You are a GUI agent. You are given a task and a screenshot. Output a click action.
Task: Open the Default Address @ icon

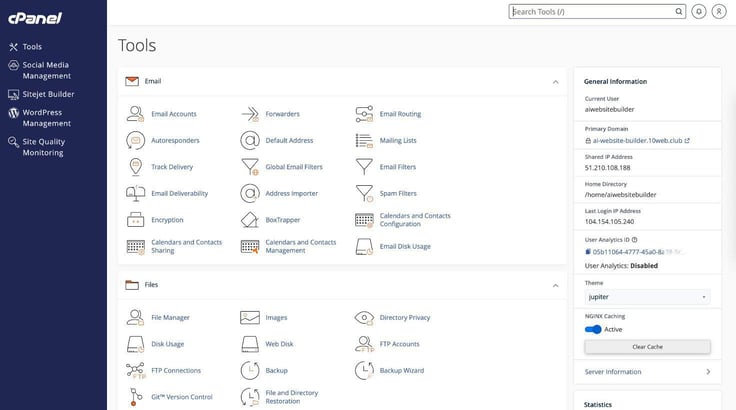coord(250,140)
